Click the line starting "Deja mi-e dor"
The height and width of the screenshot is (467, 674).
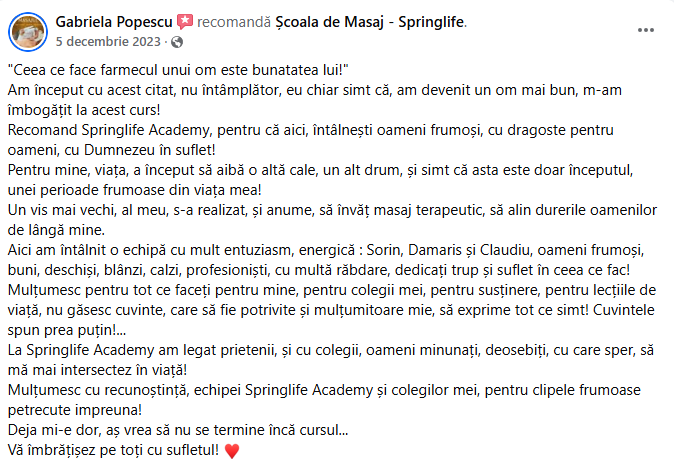[x=178, y=431]
